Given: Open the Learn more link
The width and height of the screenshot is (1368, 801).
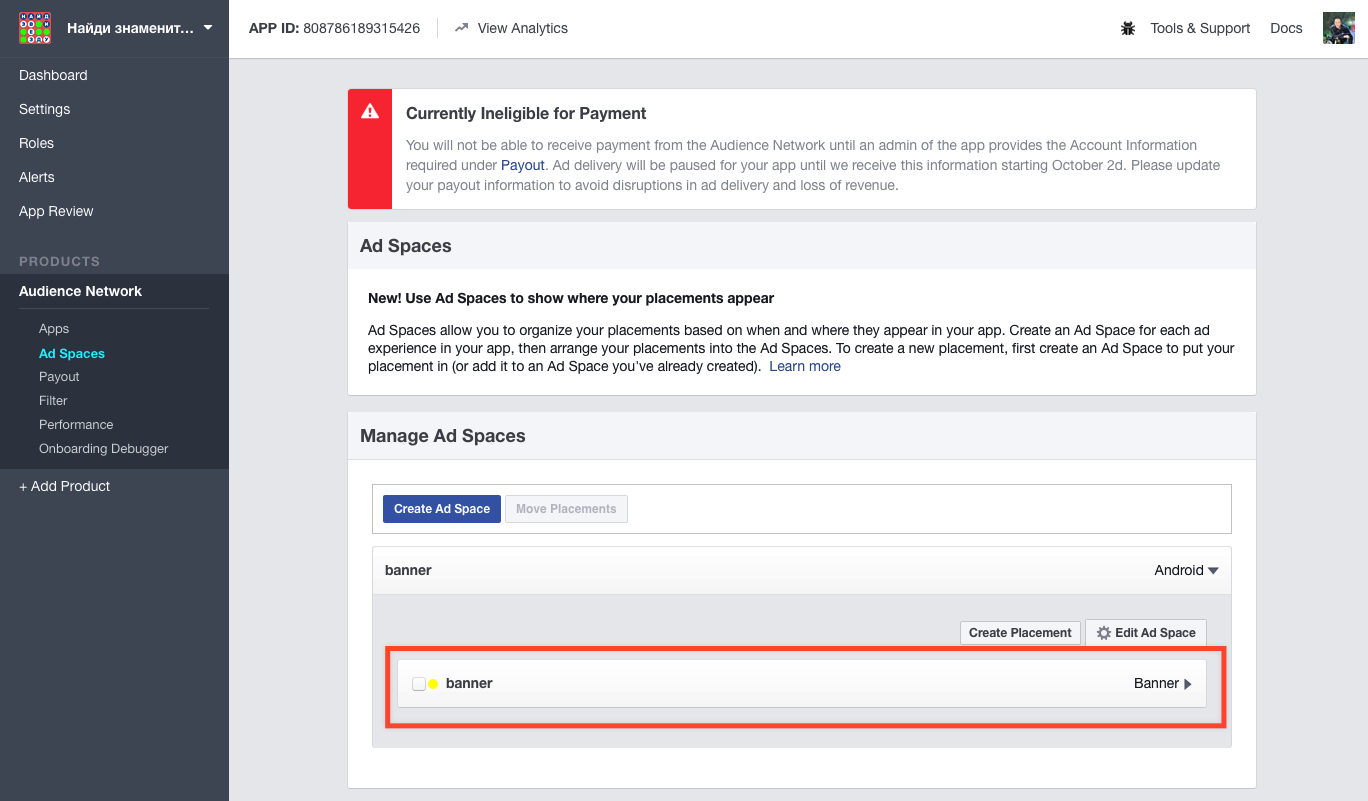Looking at the screenshot, I should (x=805, y=367).
